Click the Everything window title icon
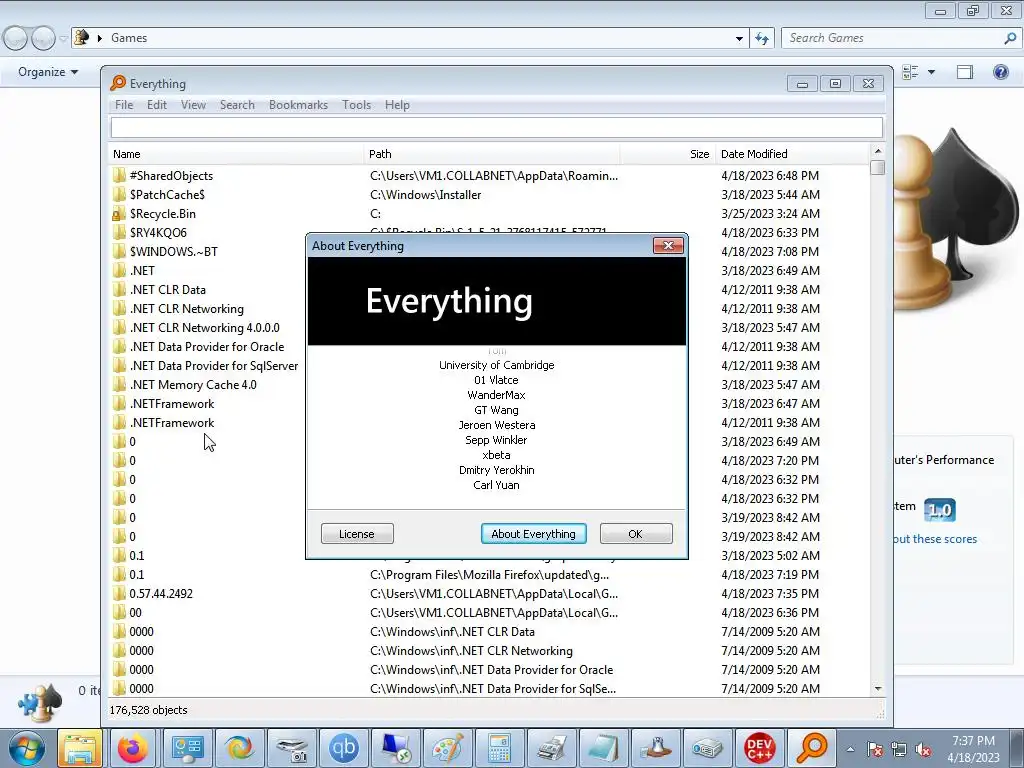This screenshot has height=768, width=1024. tap(118, 83)
